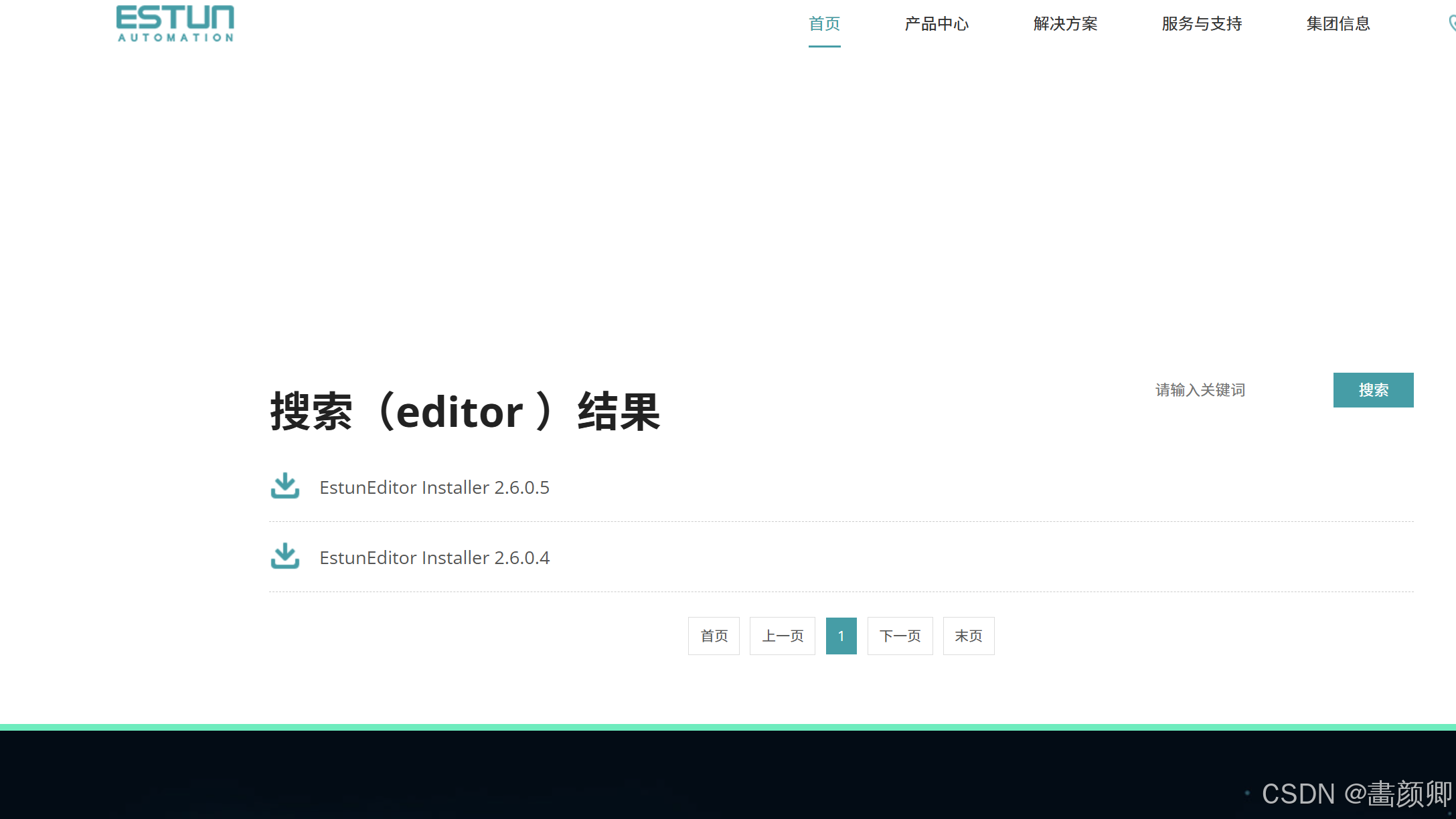Viewport: 1456px width, 819px height.
Task: Jump to last page via 末页
Action: click(968, 636)
